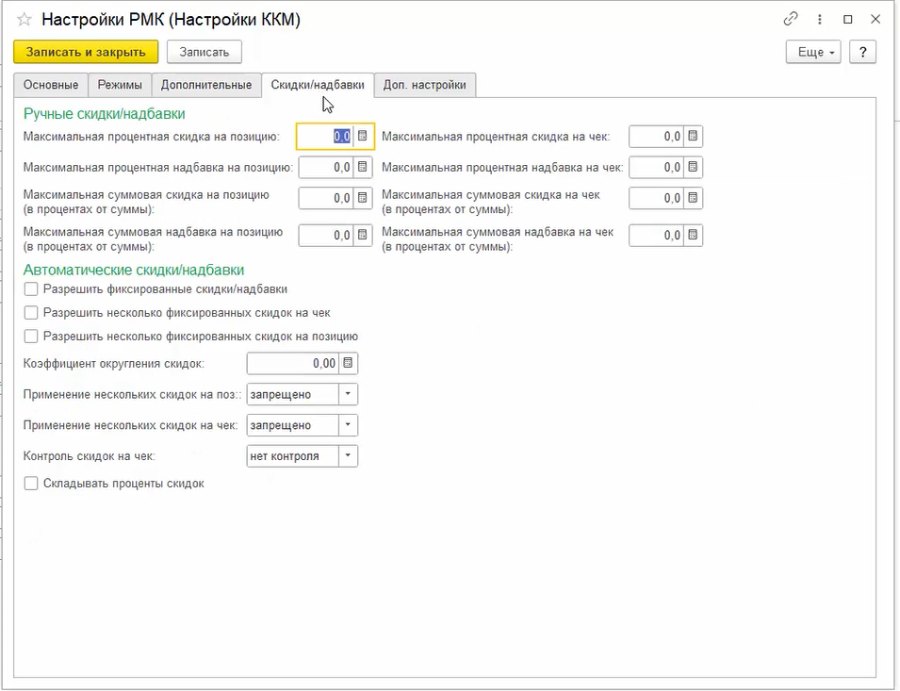The image size is (900, 691).
Task: Add form to favorites with star icon
Action: coord(24,20)
